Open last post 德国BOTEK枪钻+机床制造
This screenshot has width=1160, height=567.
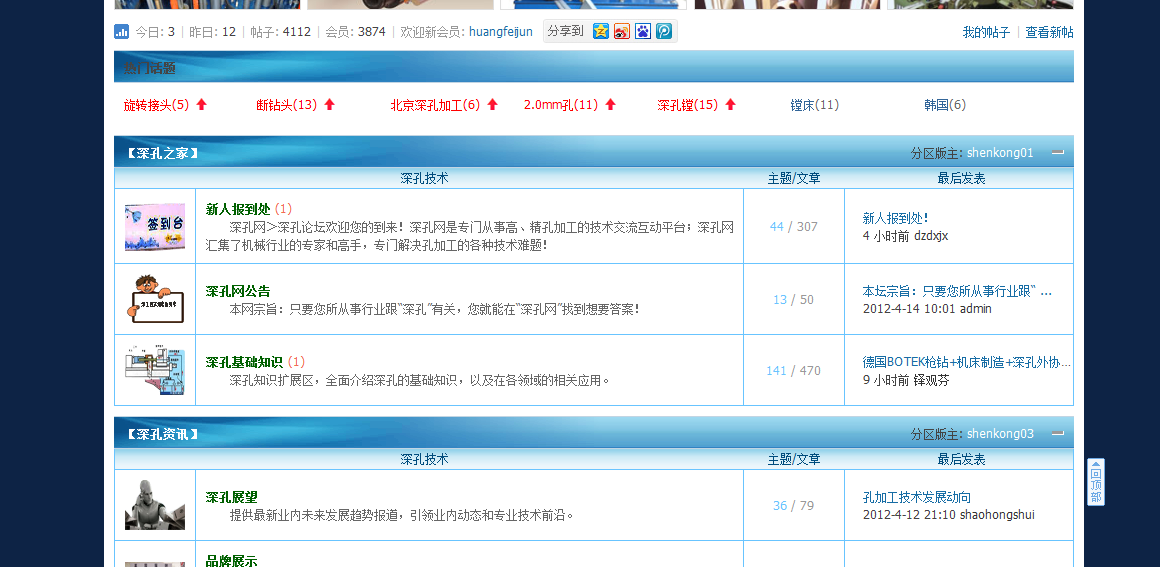click(967, 362)
